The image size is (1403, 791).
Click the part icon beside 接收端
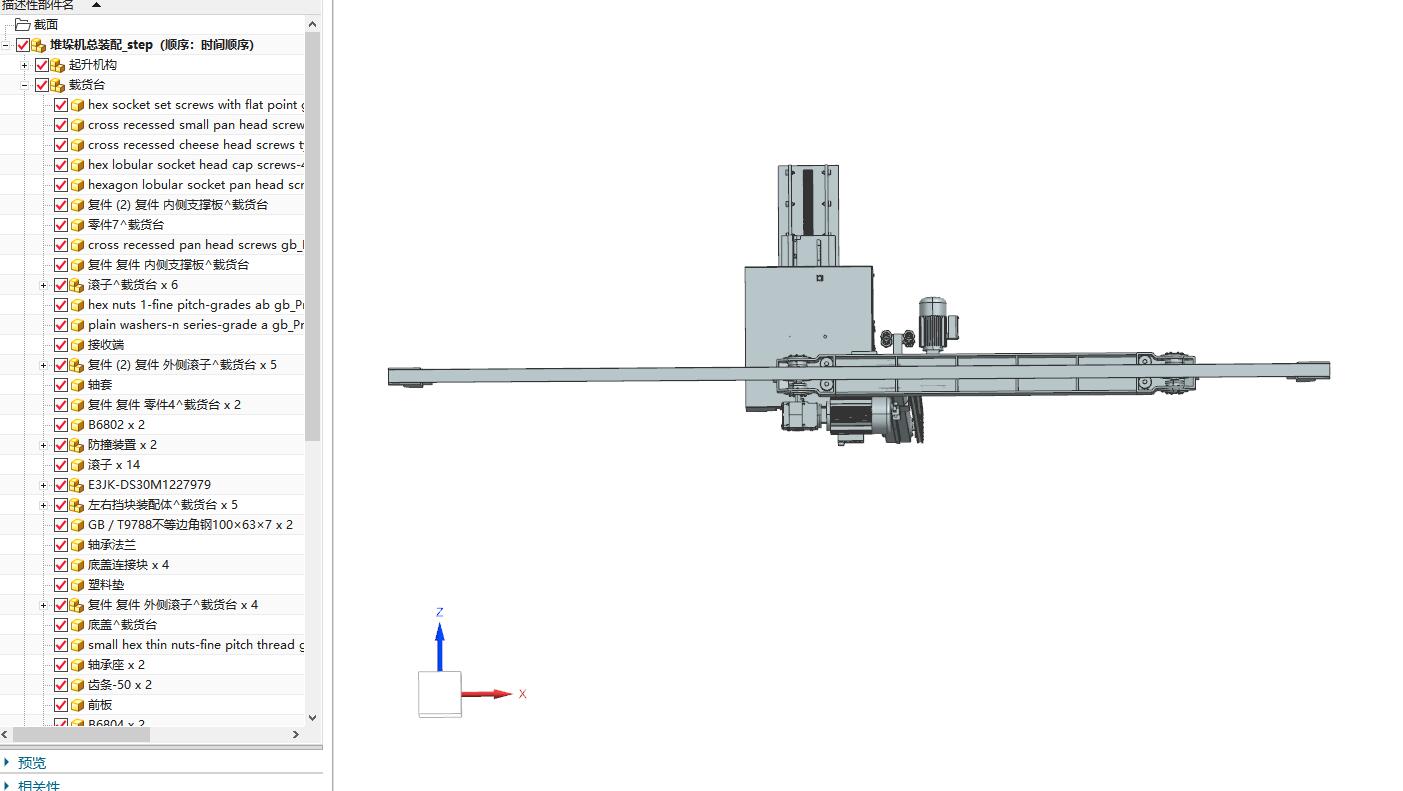(77, 345)
